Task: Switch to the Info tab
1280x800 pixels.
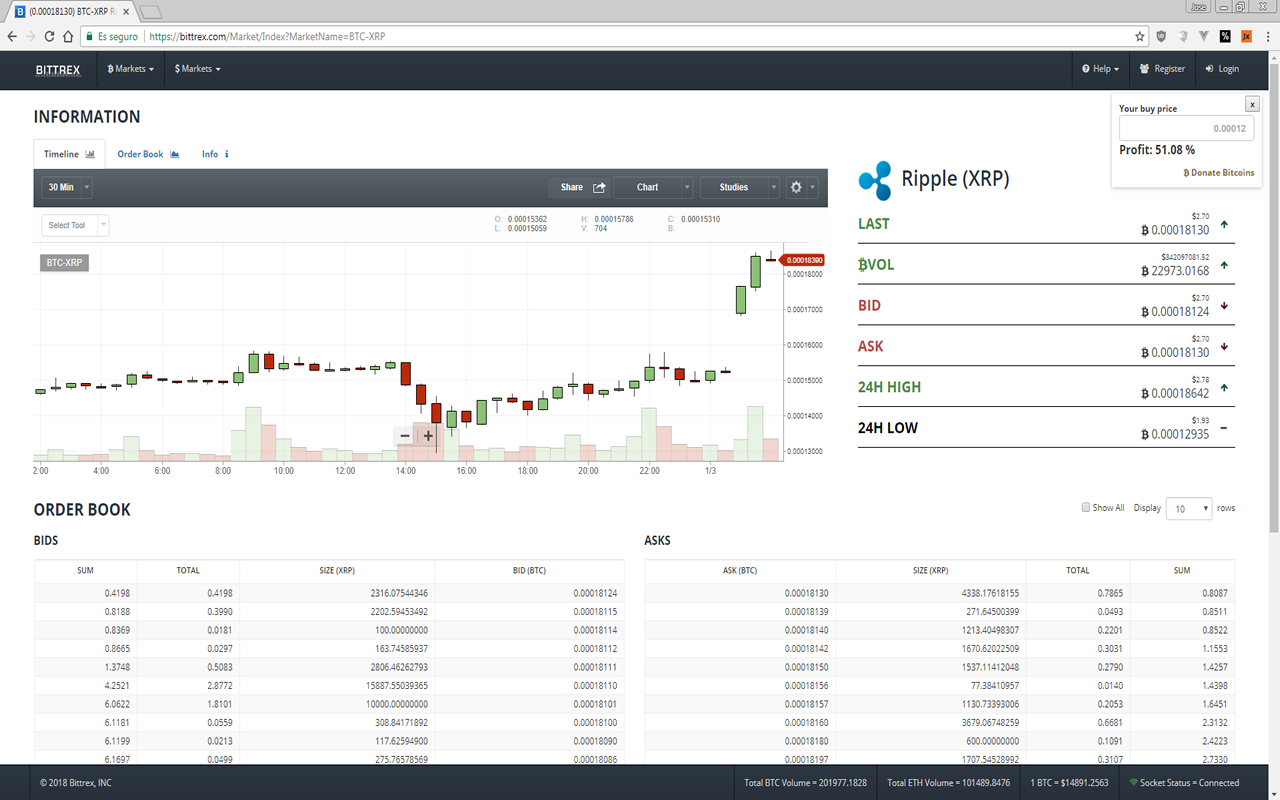Action: [215, 154]
